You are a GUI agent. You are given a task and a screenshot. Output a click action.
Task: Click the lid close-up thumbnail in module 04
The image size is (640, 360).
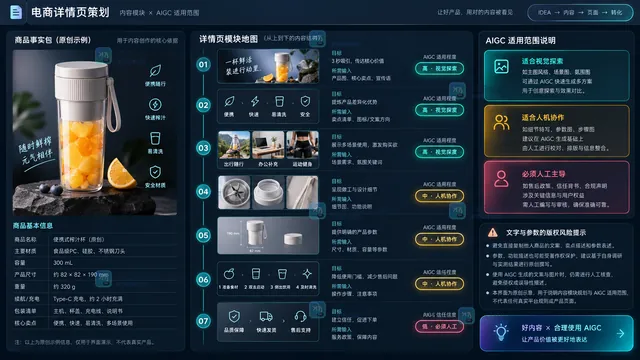[268, 192]
